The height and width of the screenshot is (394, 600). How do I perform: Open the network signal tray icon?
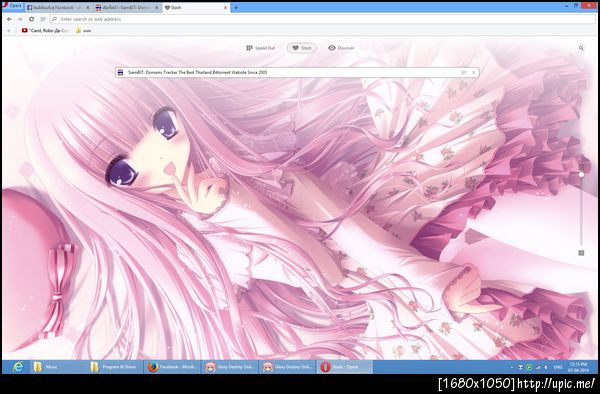coord(538,367)
